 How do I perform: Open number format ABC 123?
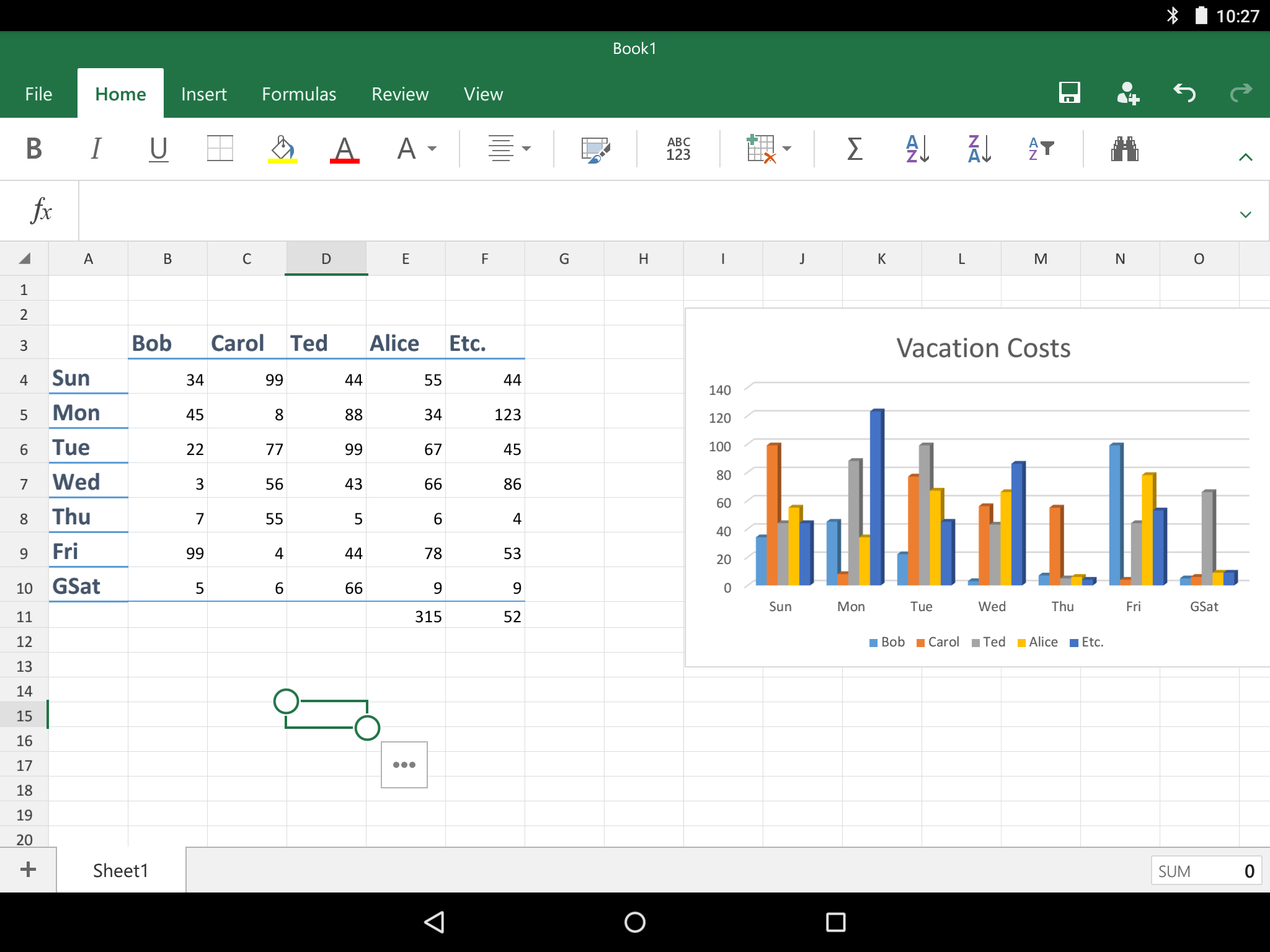click(678, 149)
